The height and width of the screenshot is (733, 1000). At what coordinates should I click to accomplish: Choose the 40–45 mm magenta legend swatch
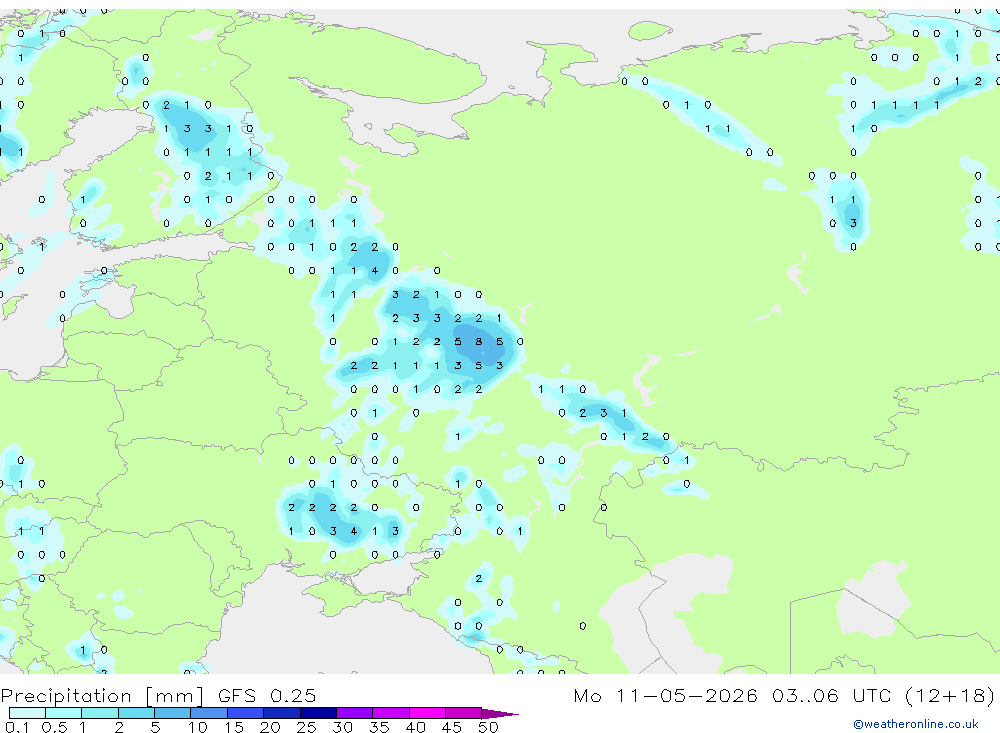click(x=427, y=713)
